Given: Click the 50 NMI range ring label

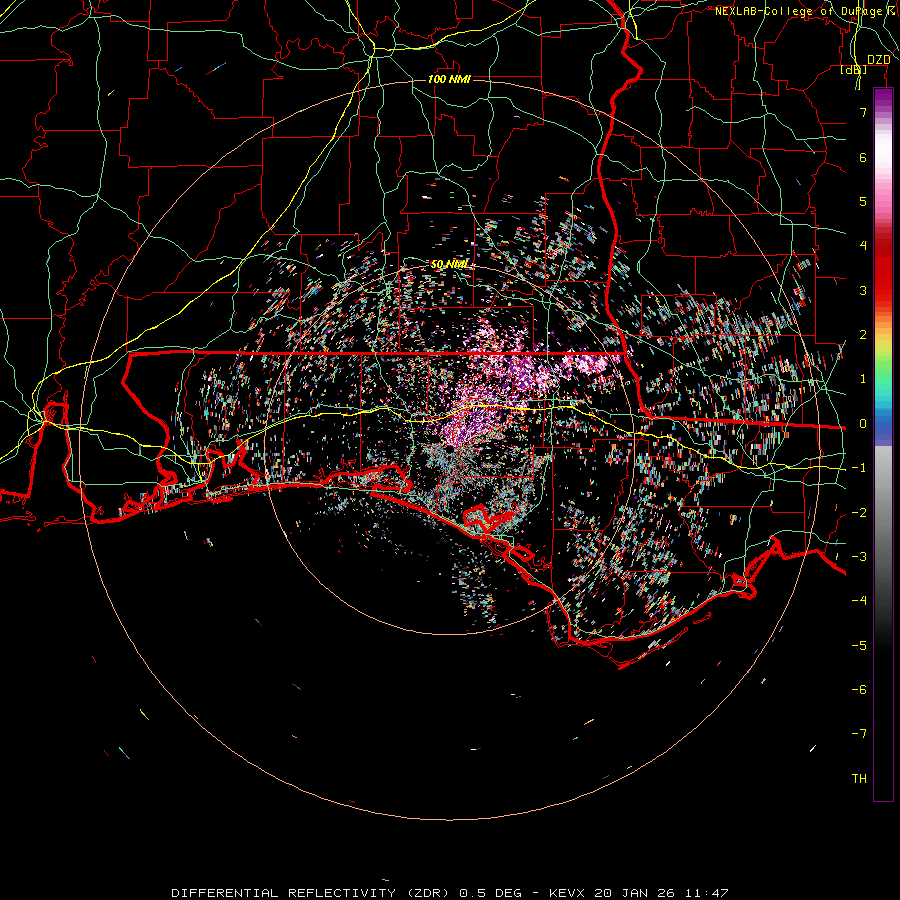Looking at the screenshot, I should (x=449, y=264).
